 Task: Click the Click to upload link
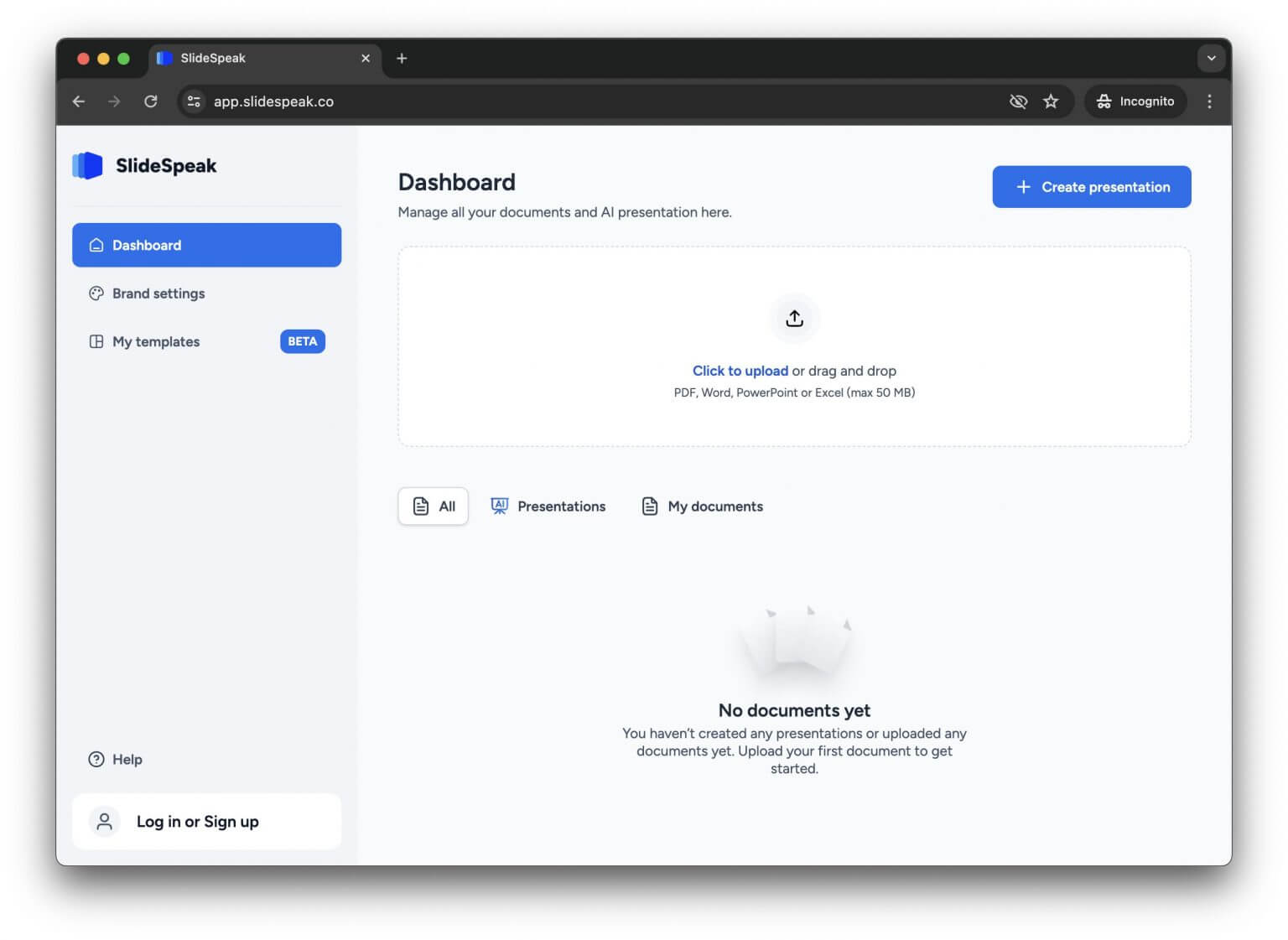[740, 371]
